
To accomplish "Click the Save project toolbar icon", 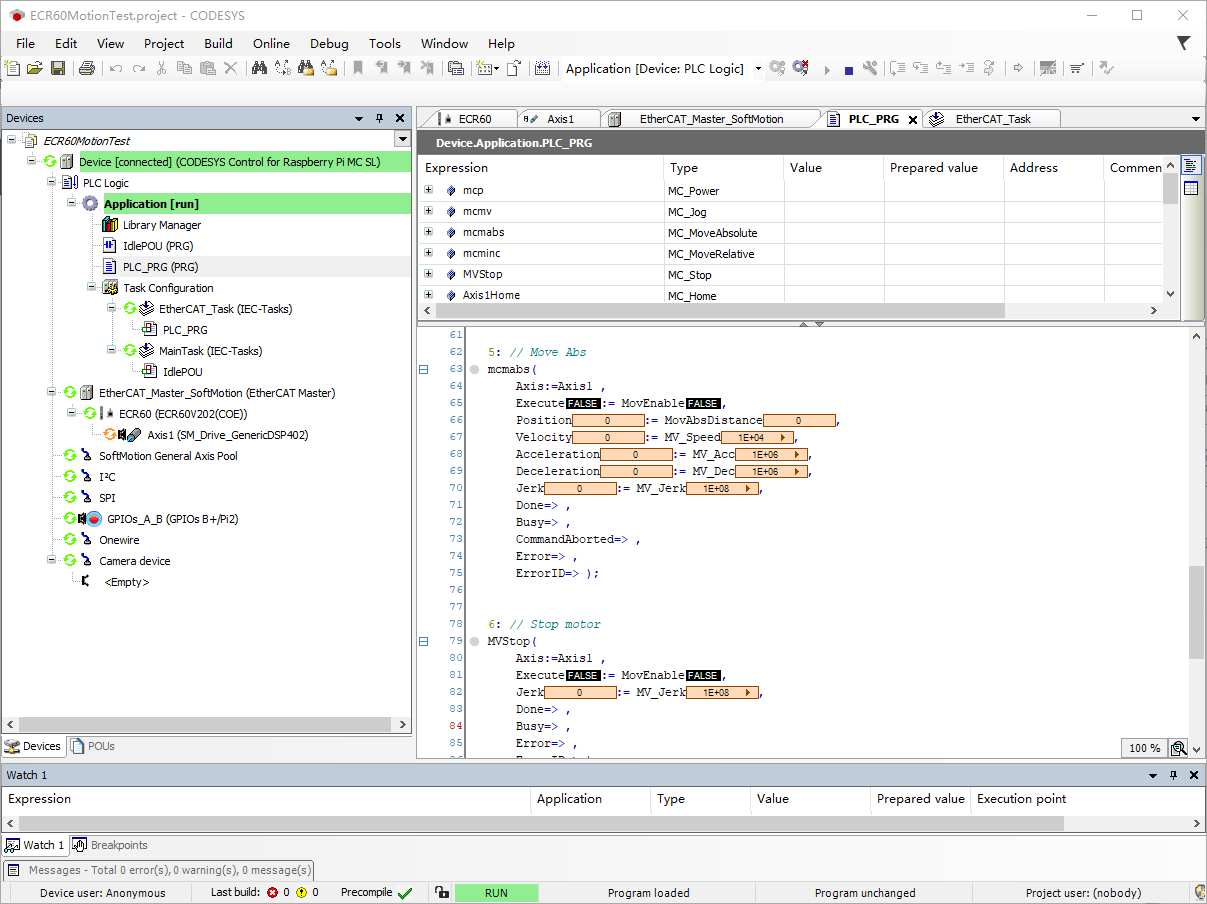I will pyautogui.click(x=58, y=68).
